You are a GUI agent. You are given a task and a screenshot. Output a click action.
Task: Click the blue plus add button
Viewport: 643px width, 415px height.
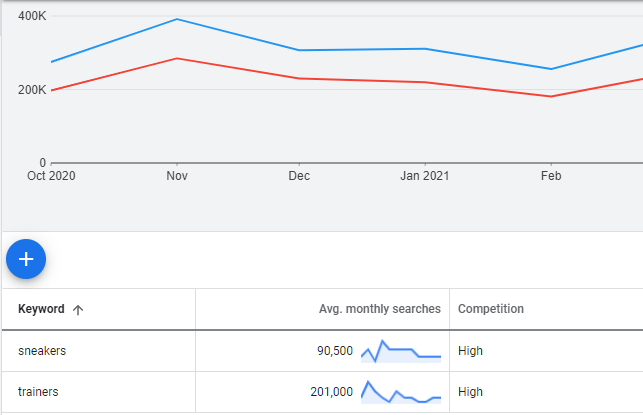tap(26, 259)
